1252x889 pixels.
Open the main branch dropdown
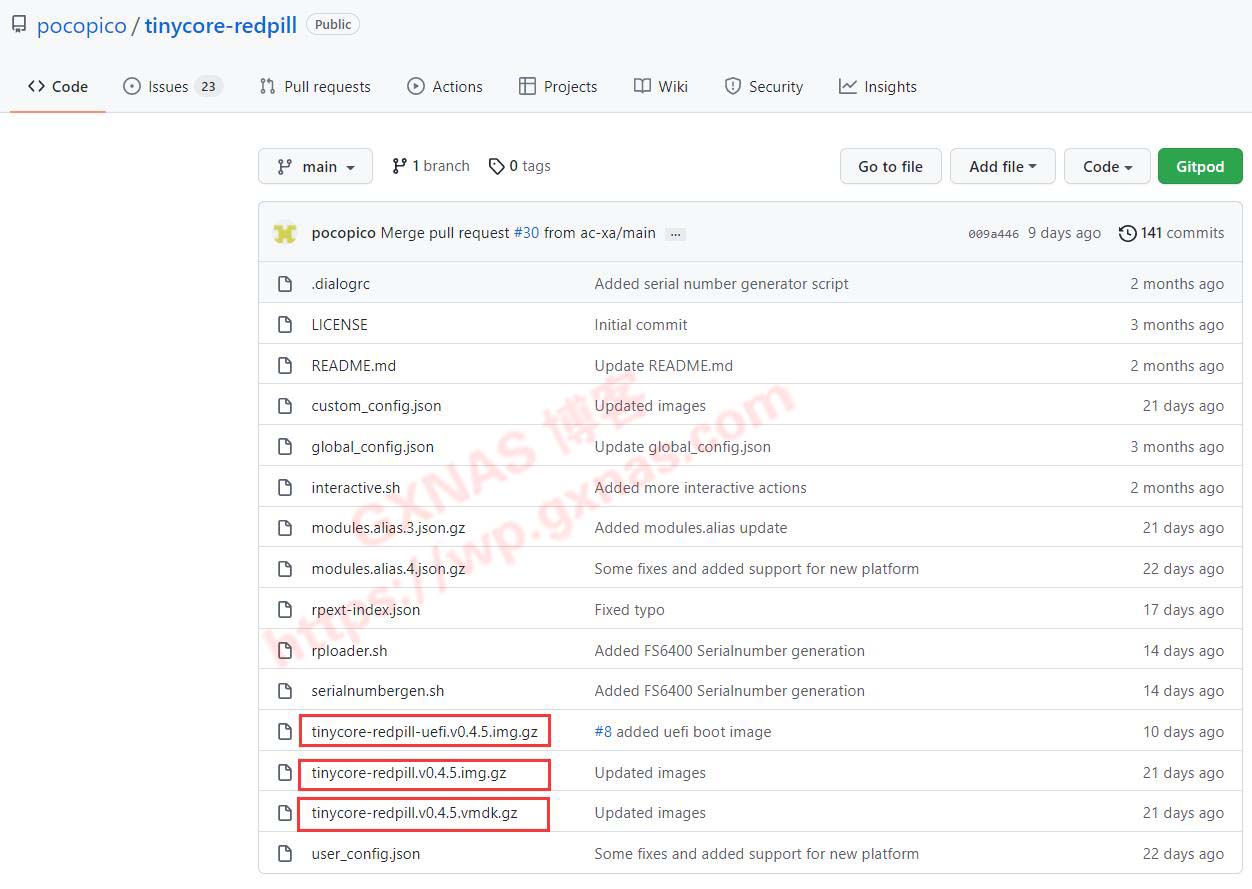pyautogui.click(x=315, y=166)
